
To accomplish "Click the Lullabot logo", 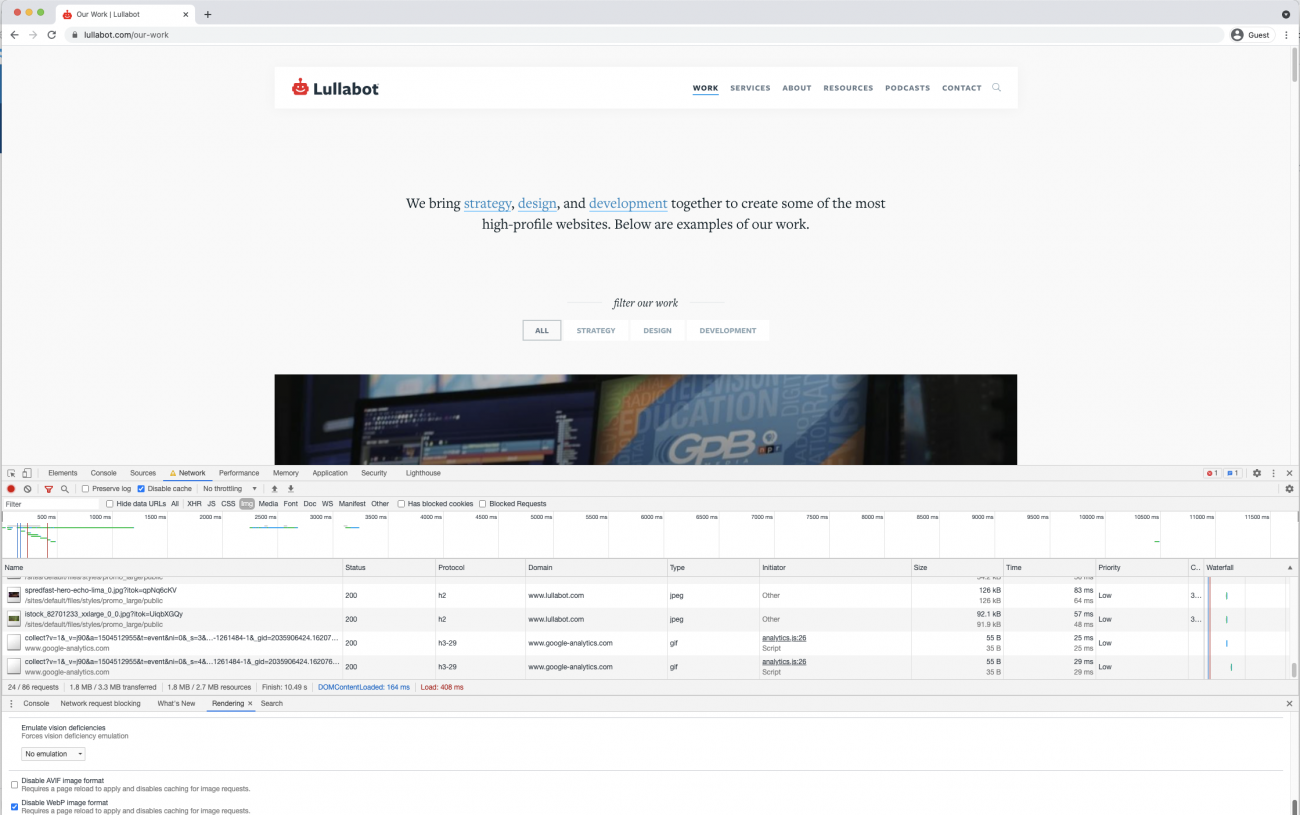I will click(335, 88).
